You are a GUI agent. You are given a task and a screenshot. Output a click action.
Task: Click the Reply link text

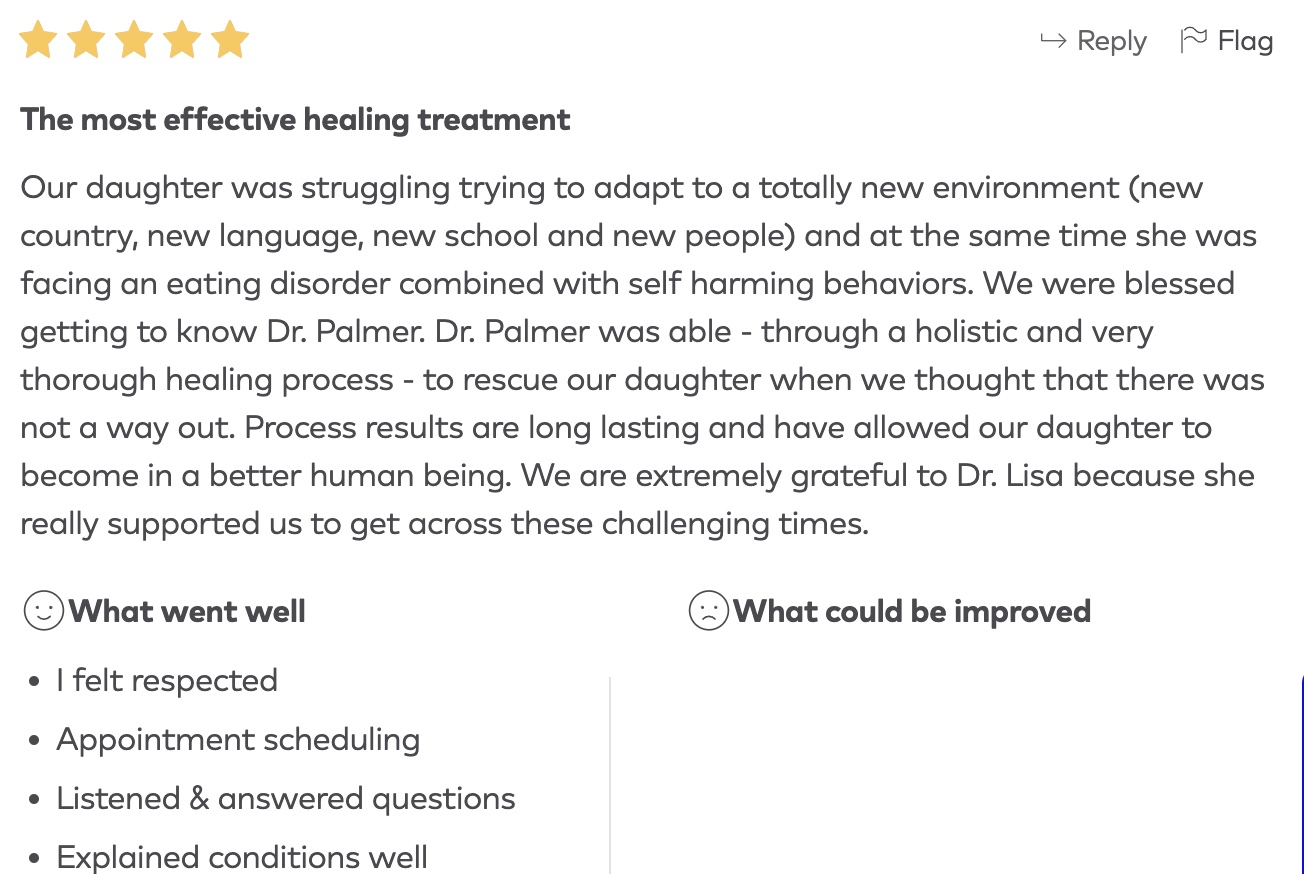1111,41
